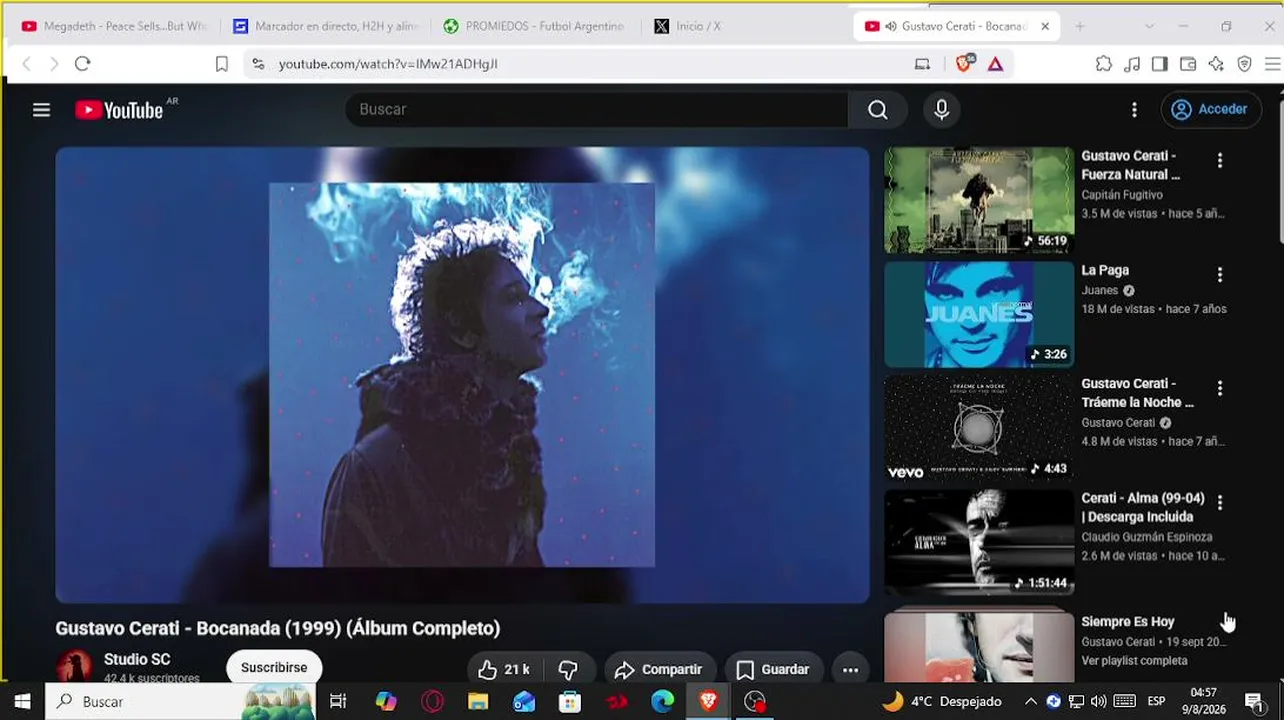This screenshot has height=720, width=1284.
Task: Open the media control music-note icon
Action: (x=1132, y=64)
